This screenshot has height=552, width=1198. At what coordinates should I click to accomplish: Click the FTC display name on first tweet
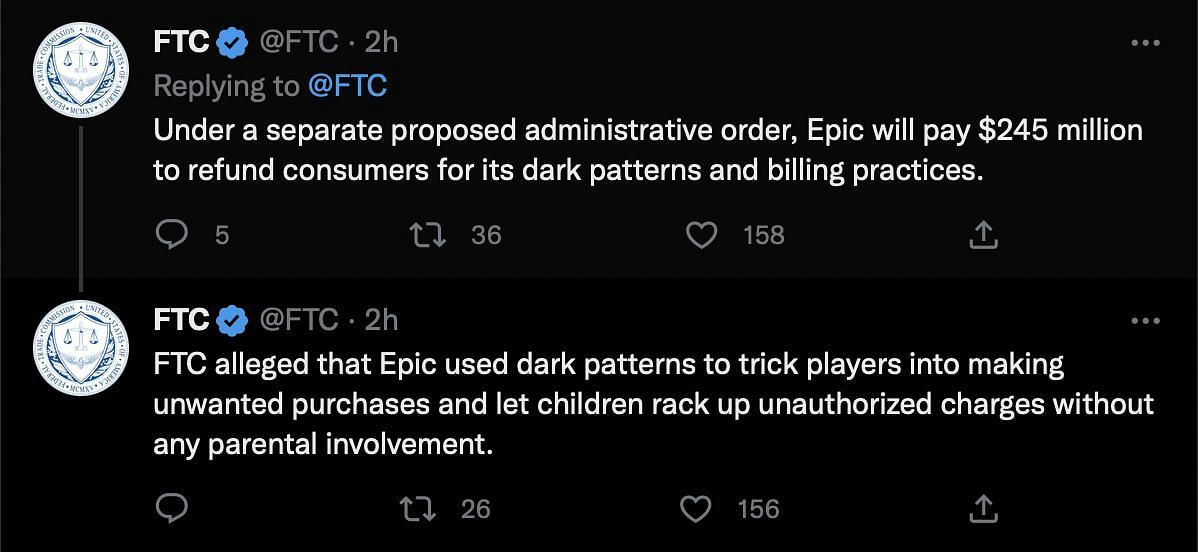(x=180, y=42)
